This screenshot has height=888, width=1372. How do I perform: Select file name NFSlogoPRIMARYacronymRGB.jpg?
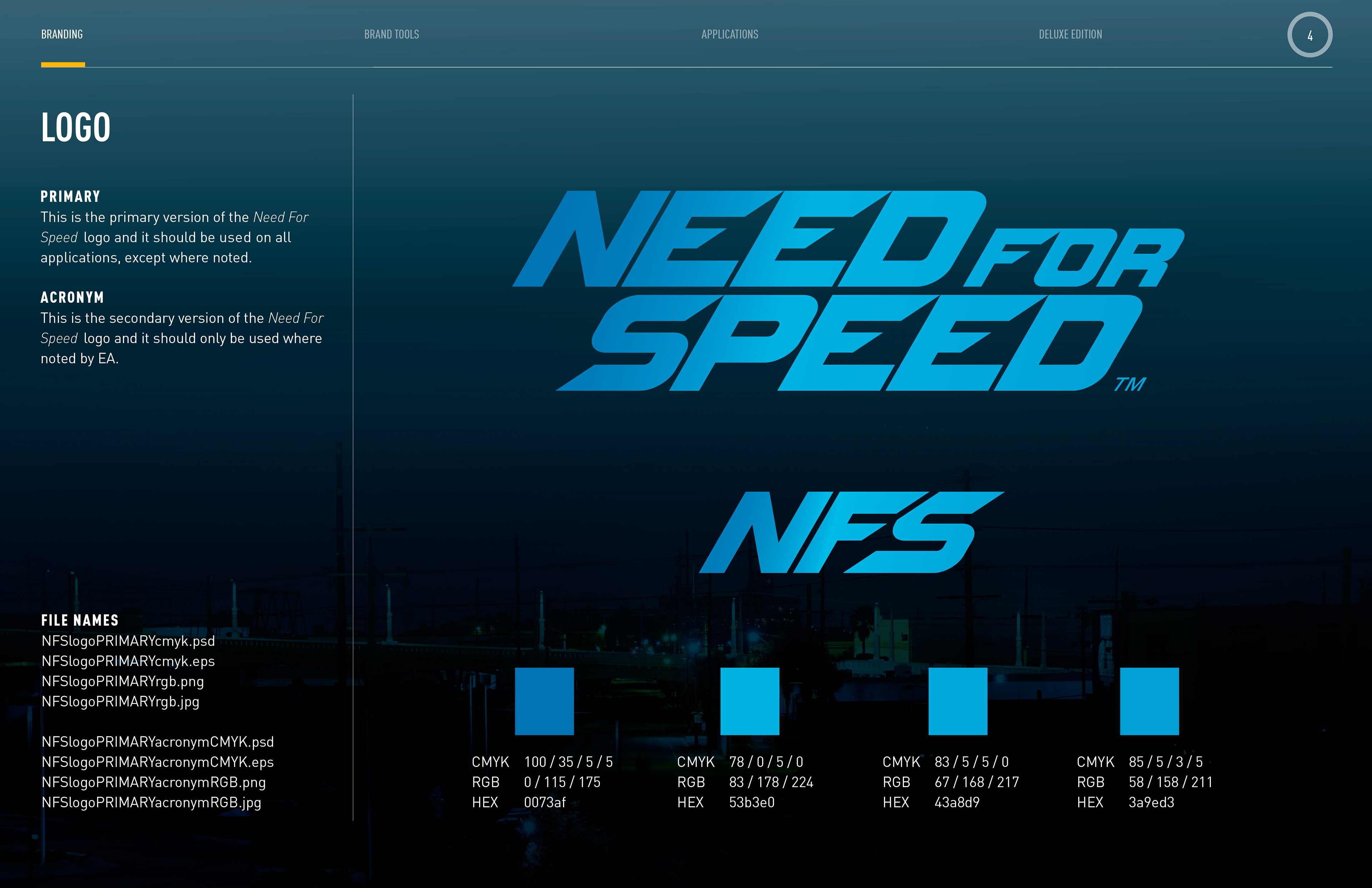pyautogui.click(x=151, y=803)
